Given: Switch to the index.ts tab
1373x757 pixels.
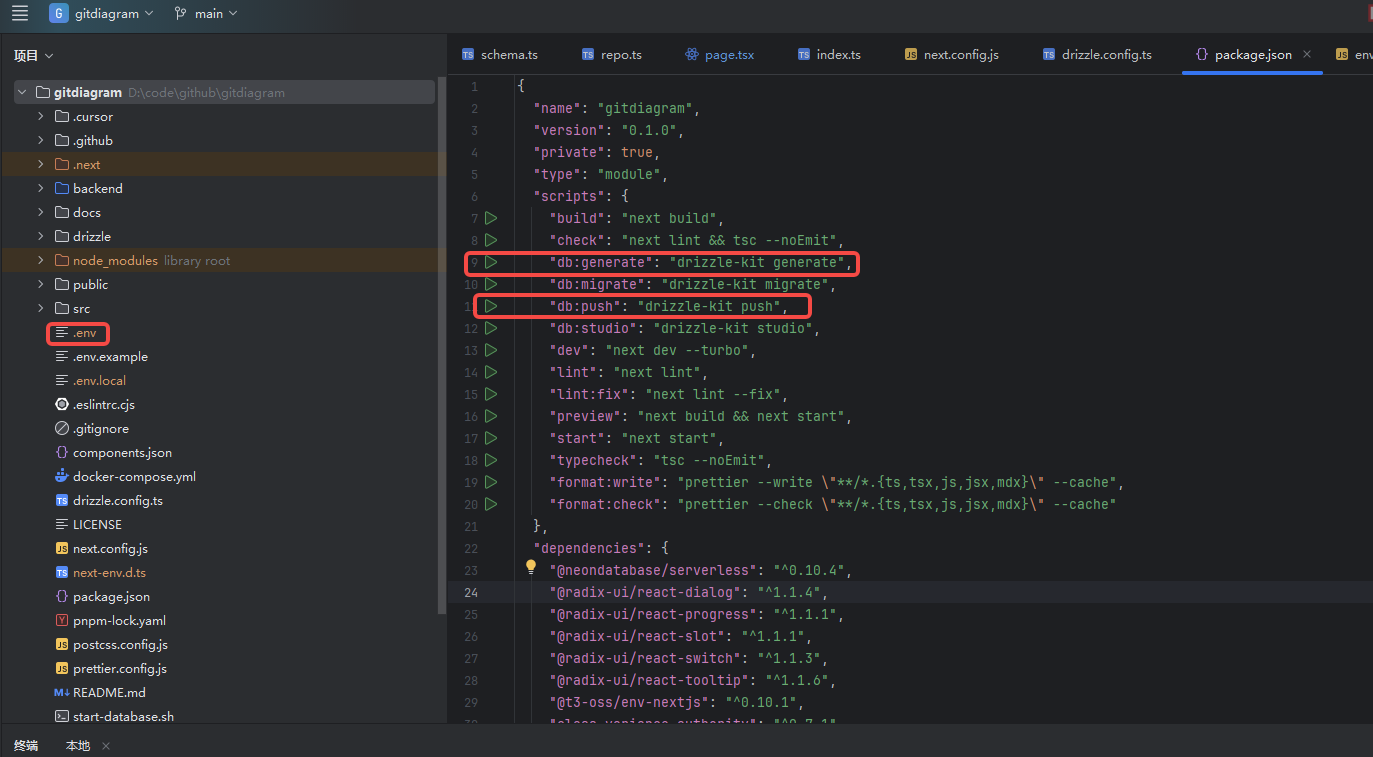Looking at the screenshot, I should (829, 54).
